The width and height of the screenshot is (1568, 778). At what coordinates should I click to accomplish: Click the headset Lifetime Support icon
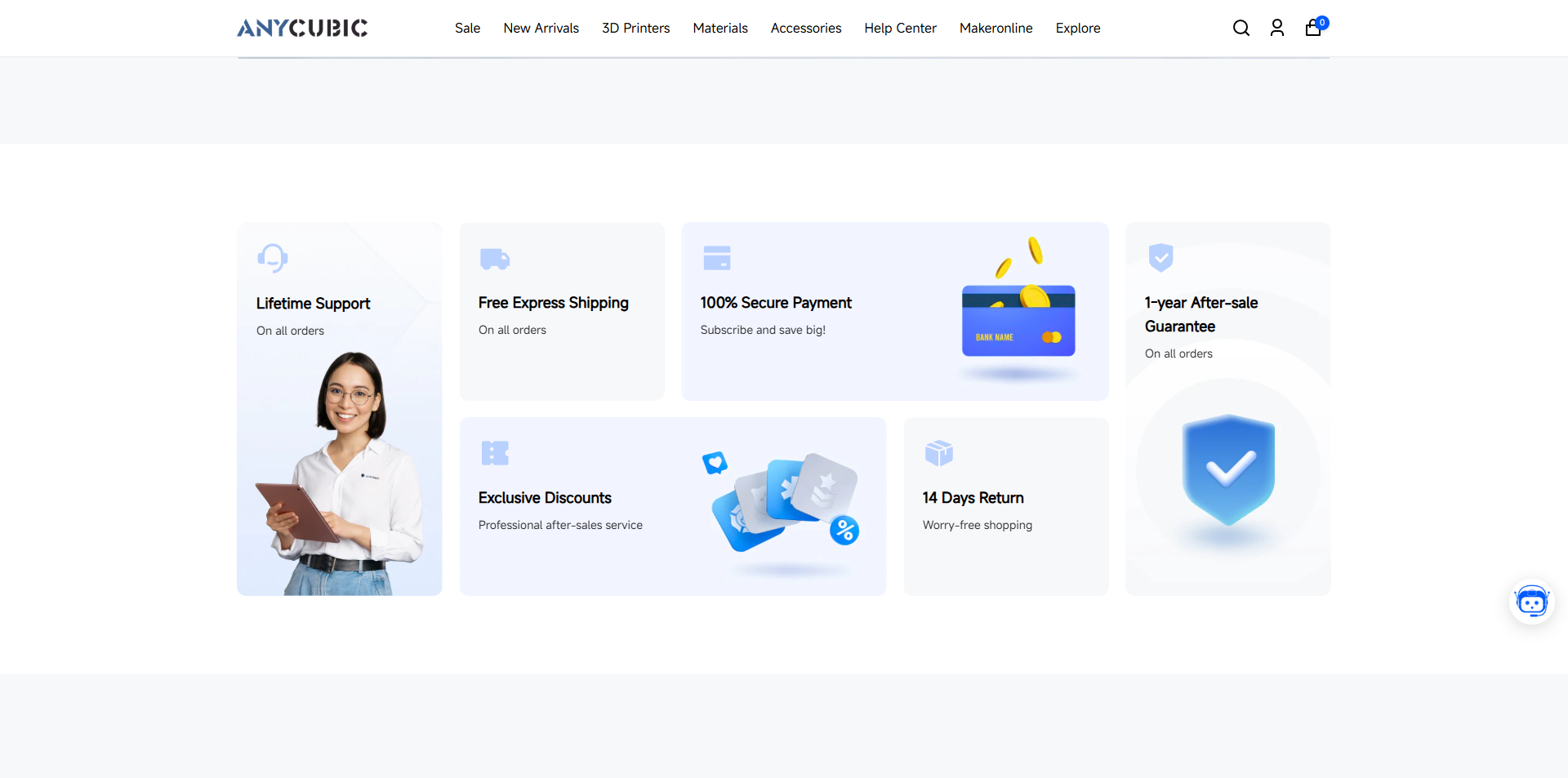[x=272, y=258]
